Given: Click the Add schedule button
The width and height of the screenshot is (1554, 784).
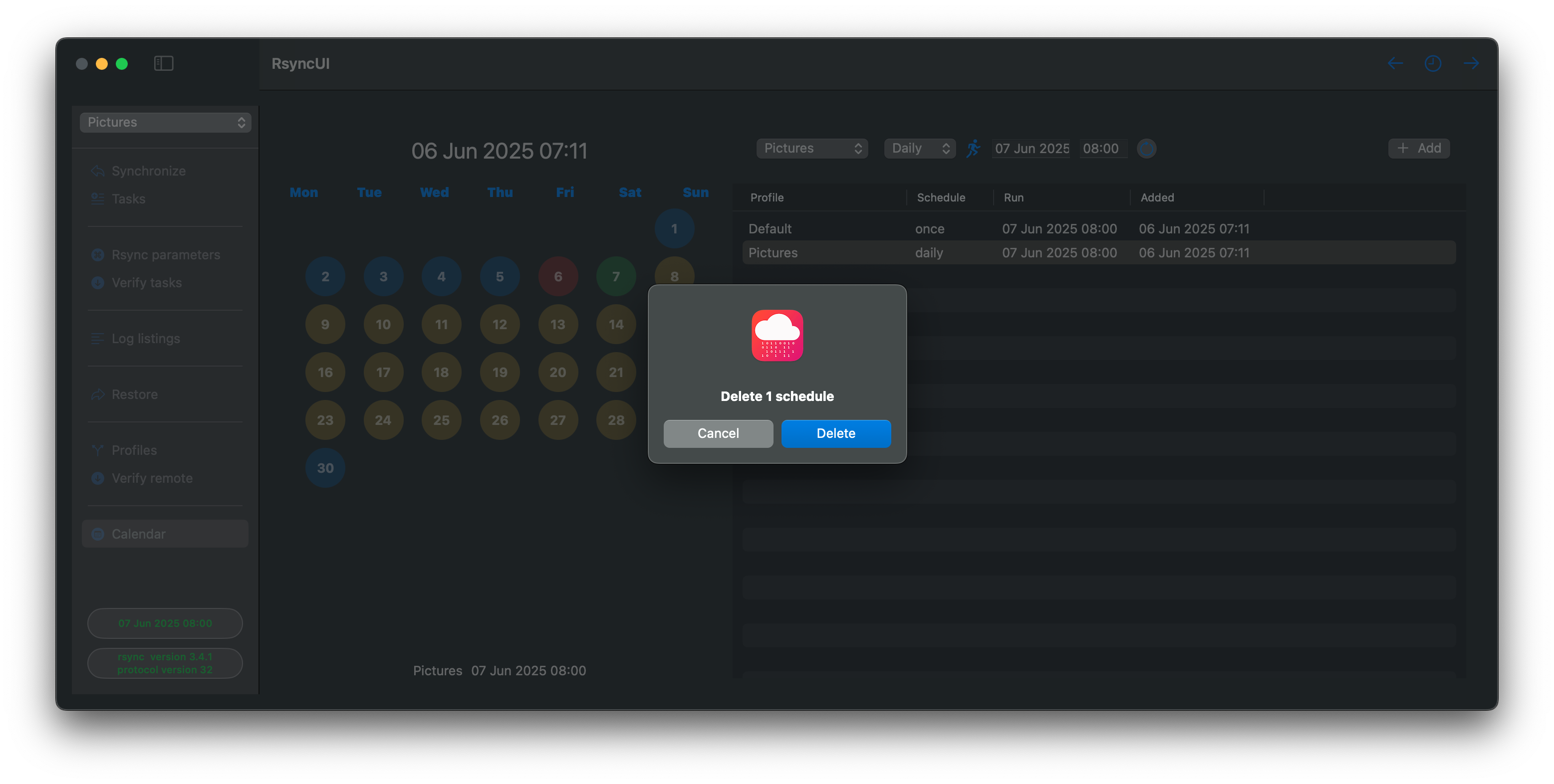Looking at the screenshot, I should [x=1419, y=148].
